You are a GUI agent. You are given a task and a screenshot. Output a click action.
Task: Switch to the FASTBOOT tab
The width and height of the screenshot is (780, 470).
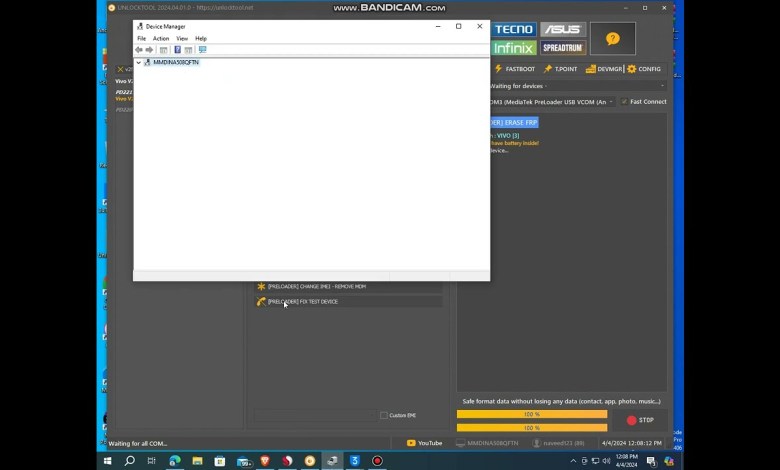pyautogui.click(x=515, y=69)
